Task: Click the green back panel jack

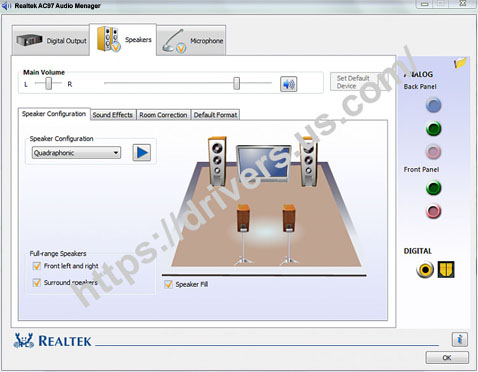Action: pos(433,129)
